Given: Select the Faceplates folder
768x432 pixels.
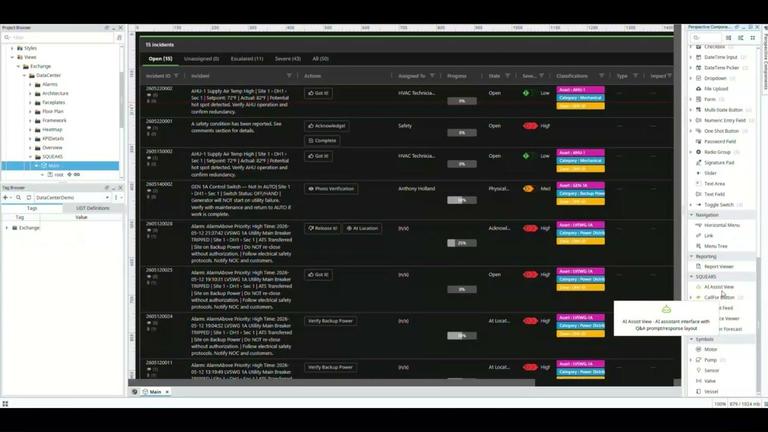Looking at the screenshot, I should (x=53, y=102).
